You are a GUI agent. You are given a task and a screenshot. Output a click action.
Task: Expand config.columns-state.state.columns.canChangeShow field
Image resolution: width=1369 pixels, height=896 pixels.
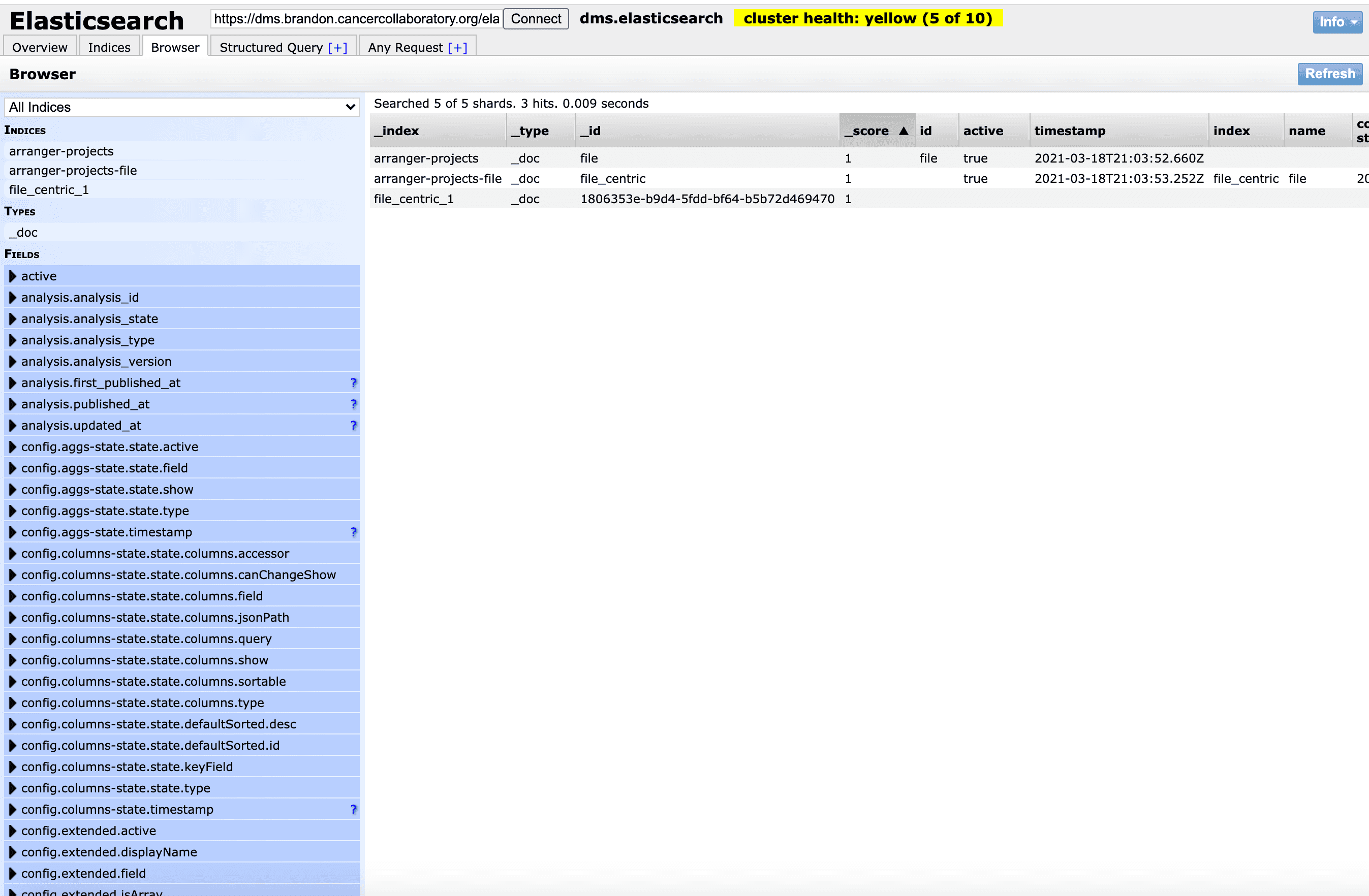pos(13,575)
